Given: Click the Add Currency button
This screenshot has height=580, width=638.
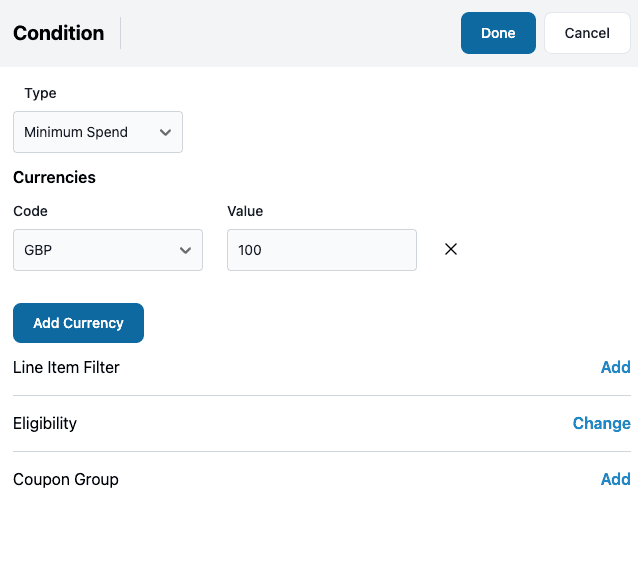Looking at the screenshot, I should 78,323.
